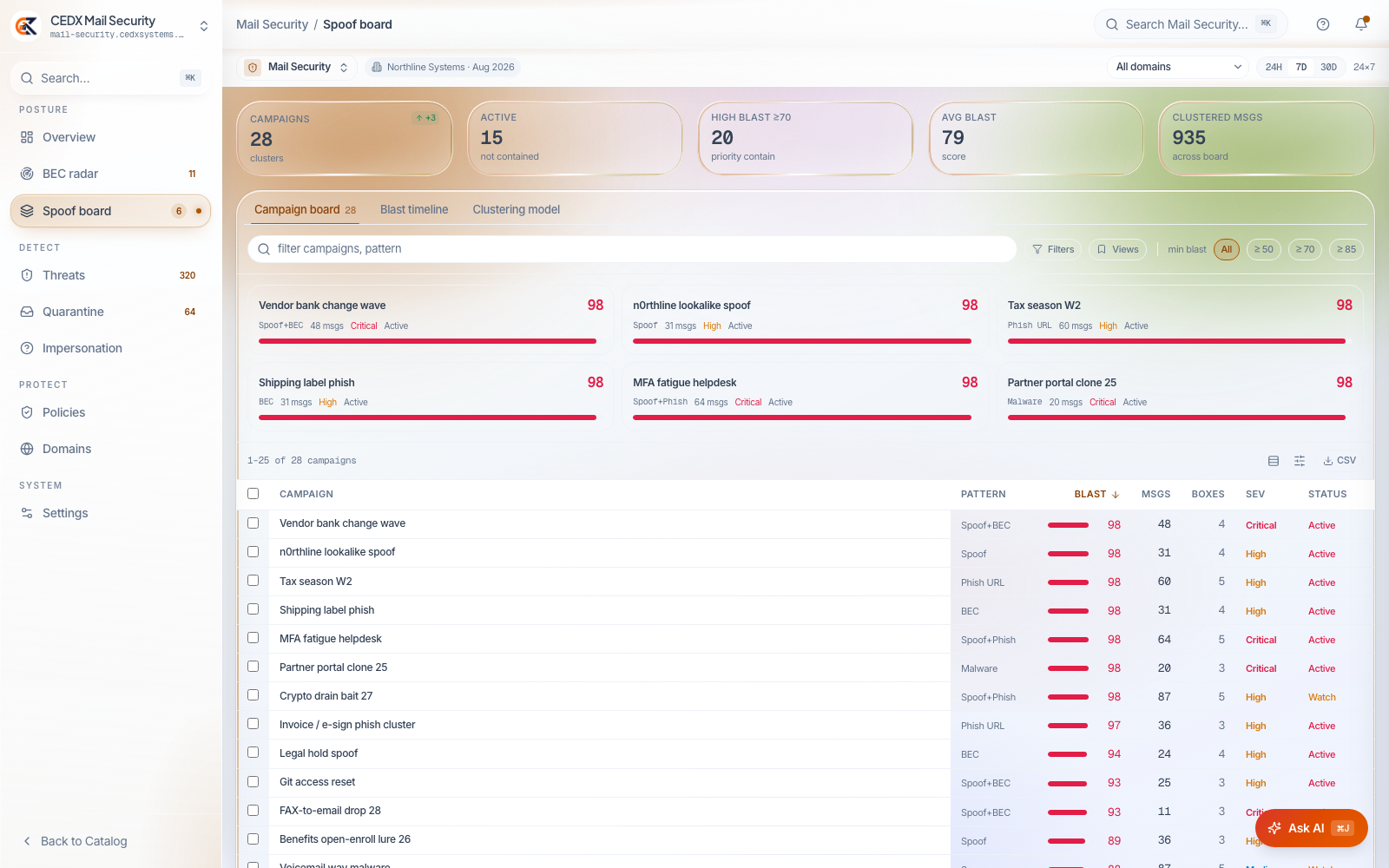Screen dimensions: 1389x868
Task: Check the Vendor bank change wave row
Action: tap(253, 523)
